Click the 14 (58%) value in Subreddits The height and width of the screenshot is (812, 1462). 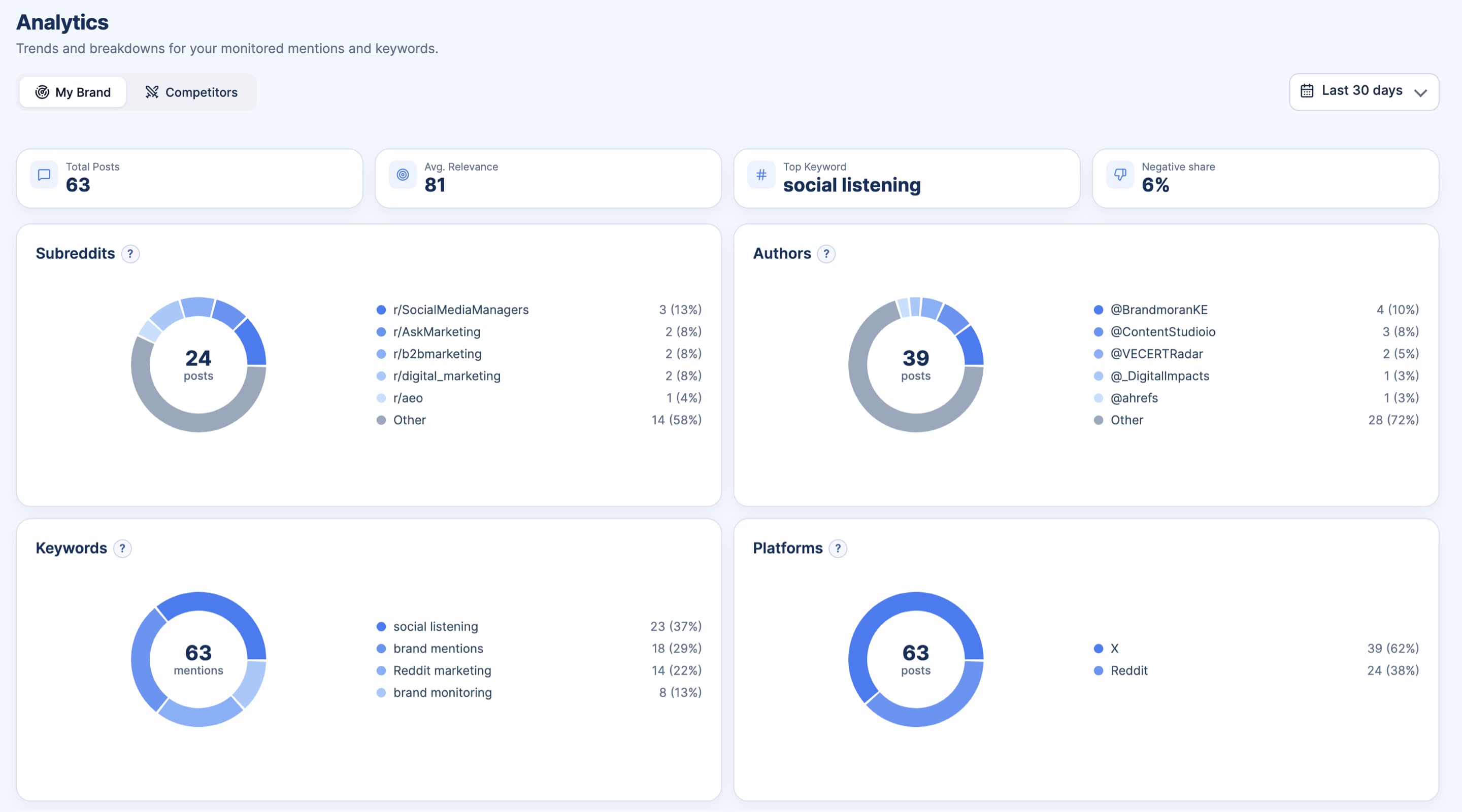pos(677,421)
